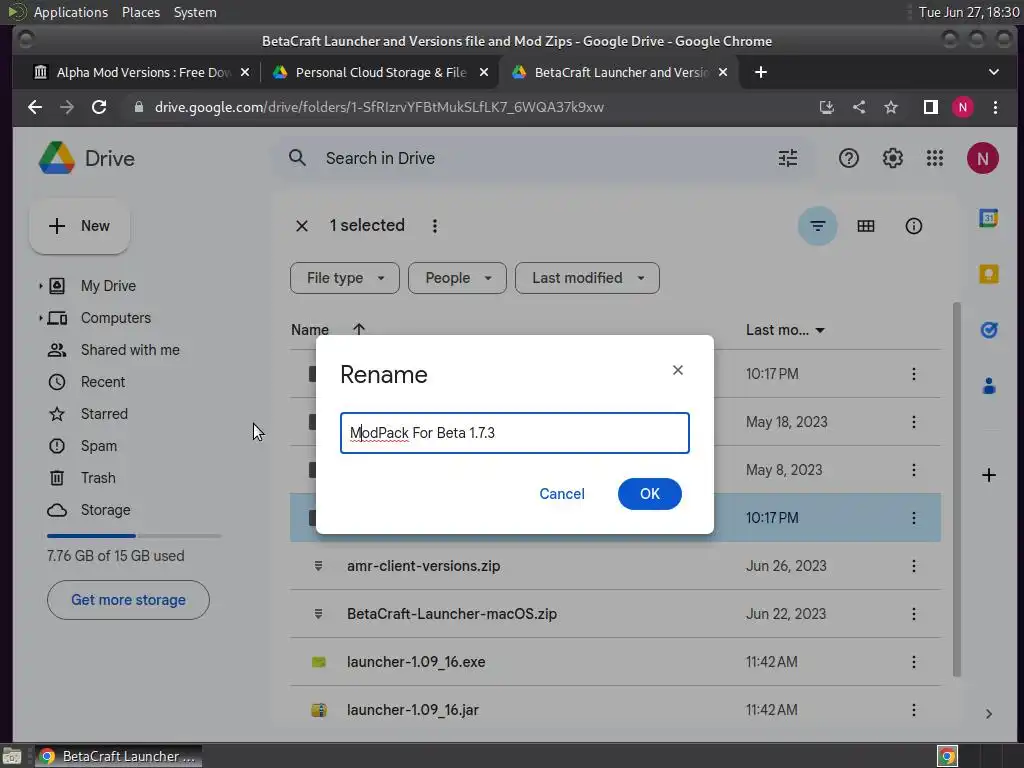
Task: Confirm rename with OK button
Action: point(649,494)
